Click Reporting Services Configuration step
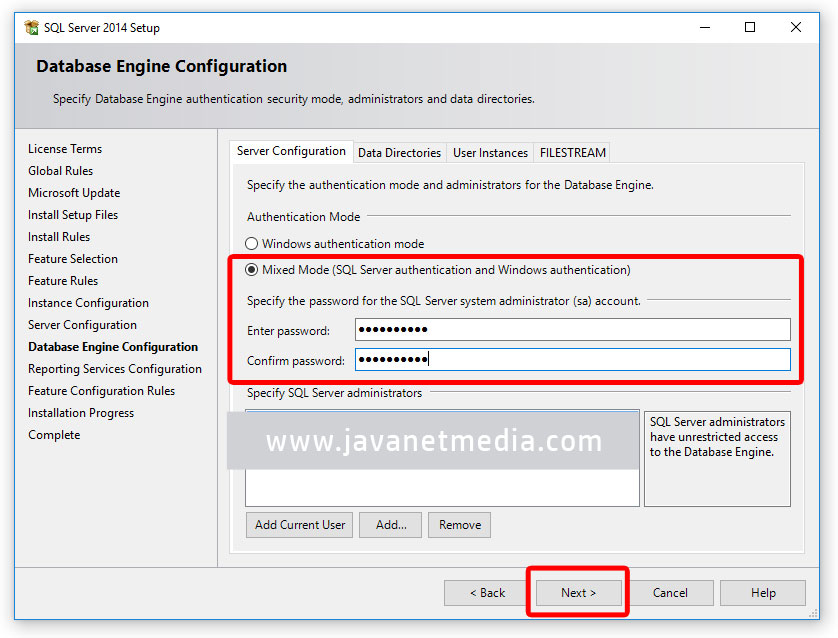The width and height of the screenshot is (838, 638). click(x=115, y=369)
